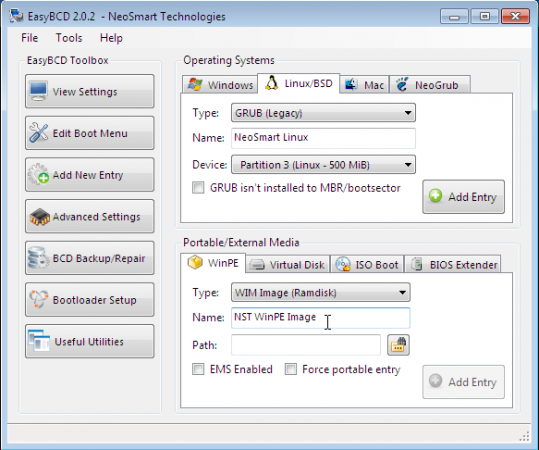Click the windows icon on Useful Utilities
Screen dimensions: 539x450
pos(39,341)
